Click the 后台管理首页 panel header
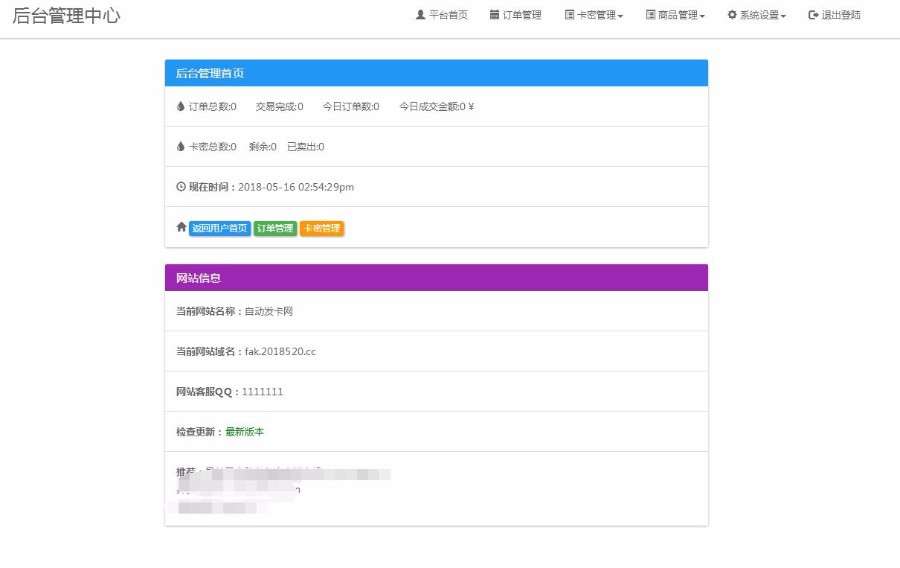900x568 pixels. point(436,73)
